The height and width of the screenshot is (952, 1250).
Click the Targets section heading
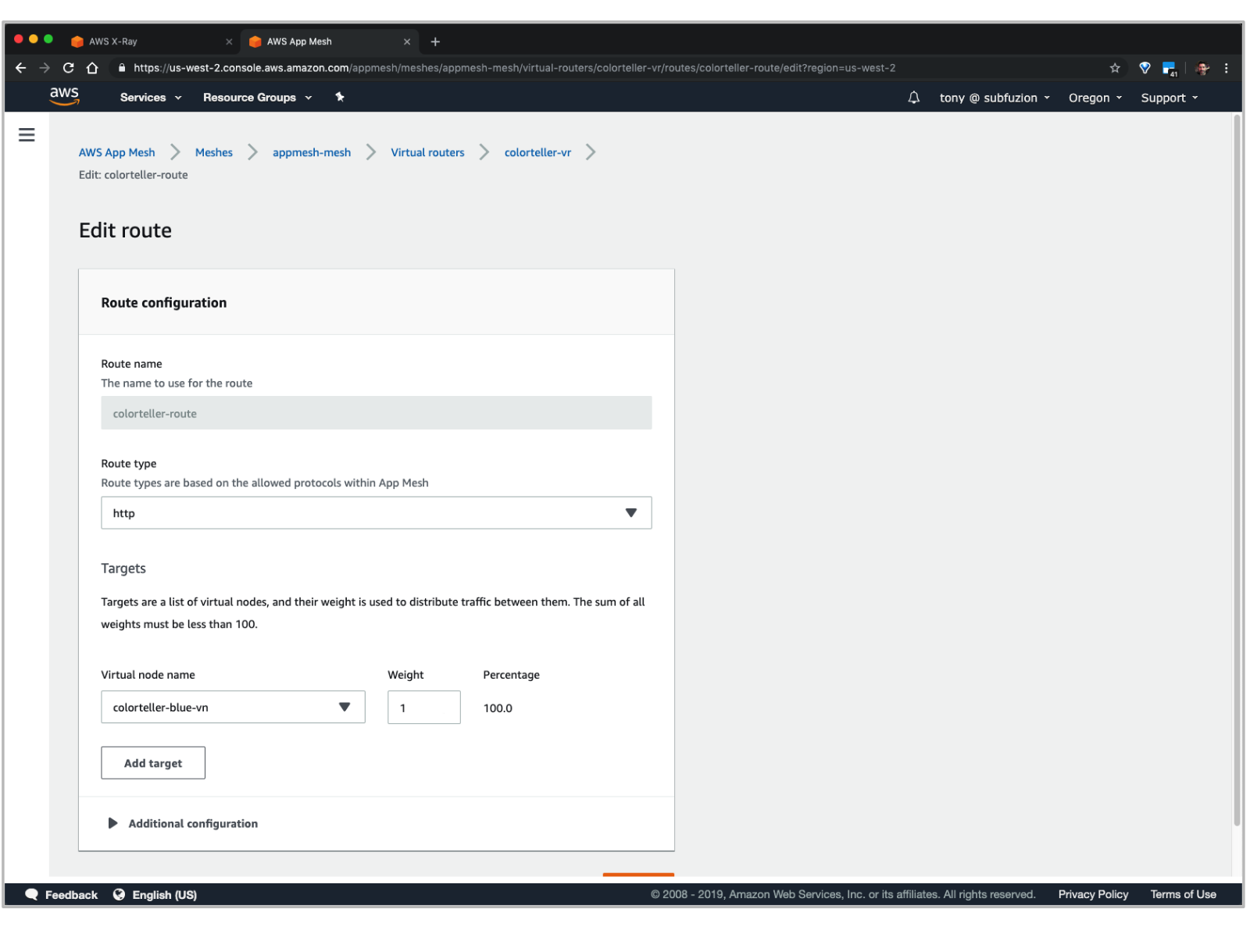coord(123,569)
